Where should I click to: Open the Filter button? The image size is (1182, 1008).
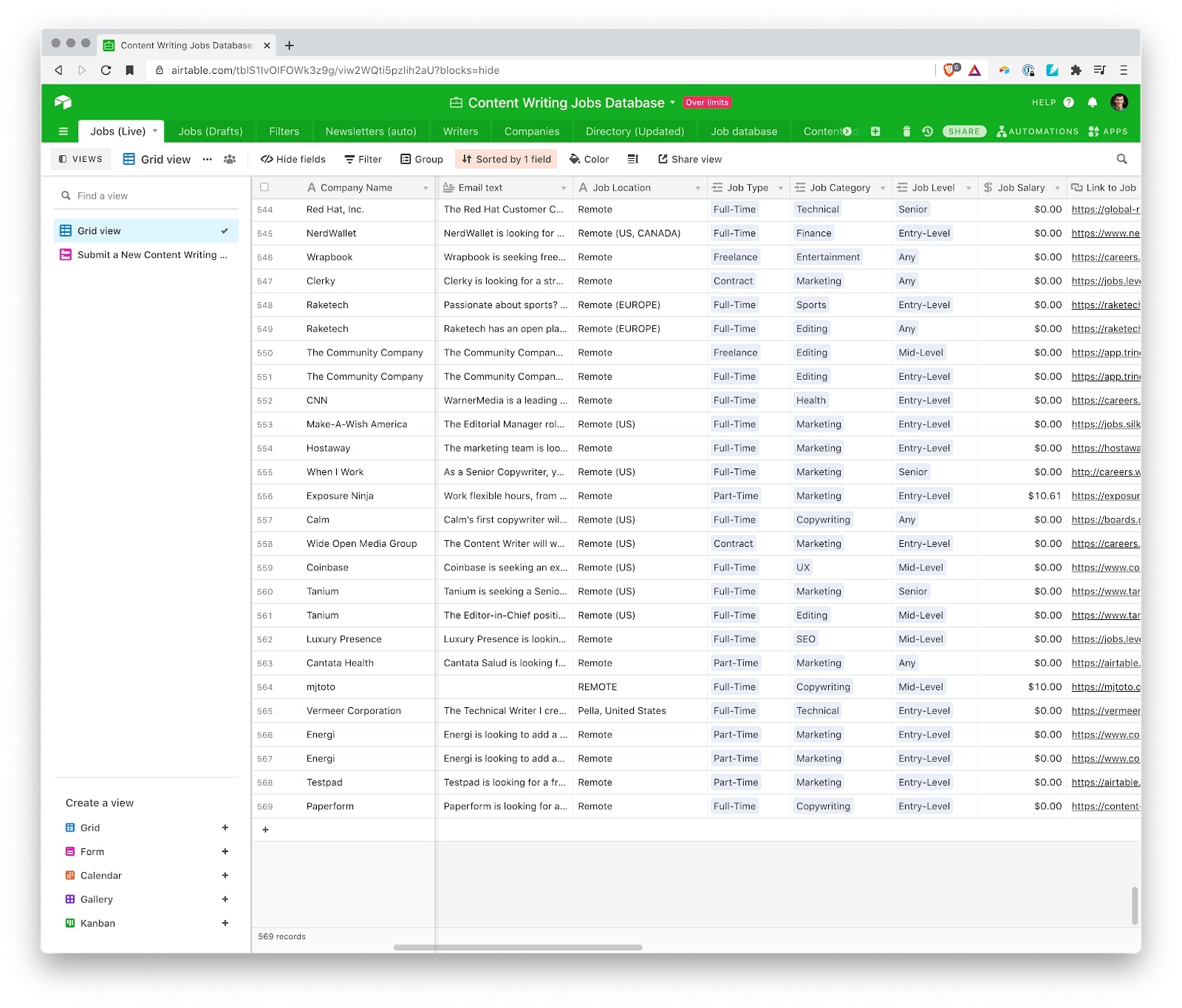pos(363,159)
